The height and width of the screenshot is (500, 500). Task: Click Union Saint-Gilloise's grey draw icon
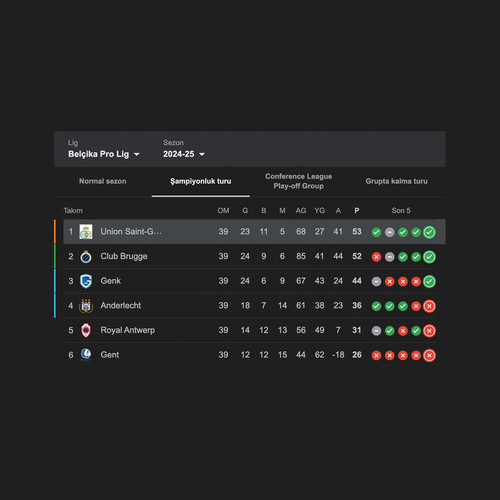(x=390, y=232)
